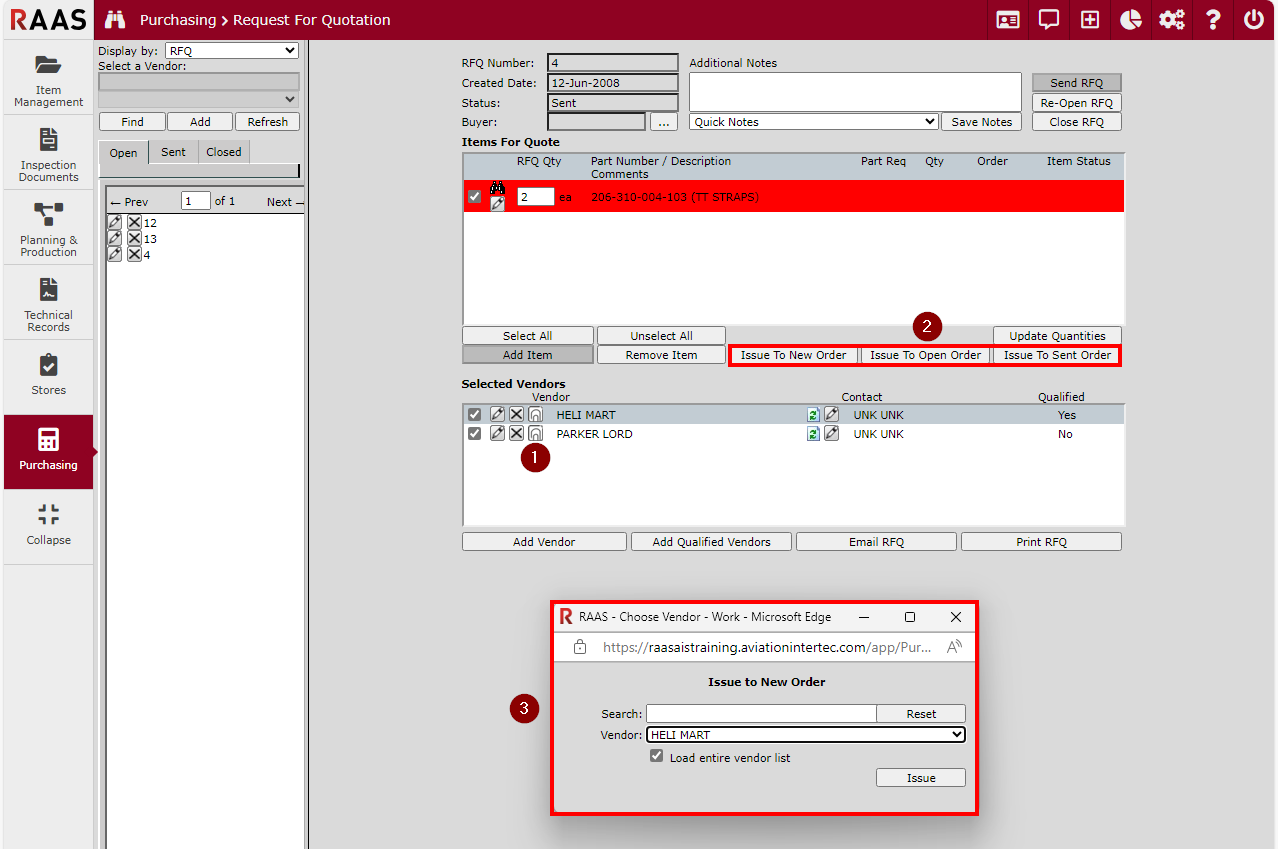The width and height of the screenshot is (1278, 849).
Task: Click the power logout icon in header
Action: tap(1253, 20)
